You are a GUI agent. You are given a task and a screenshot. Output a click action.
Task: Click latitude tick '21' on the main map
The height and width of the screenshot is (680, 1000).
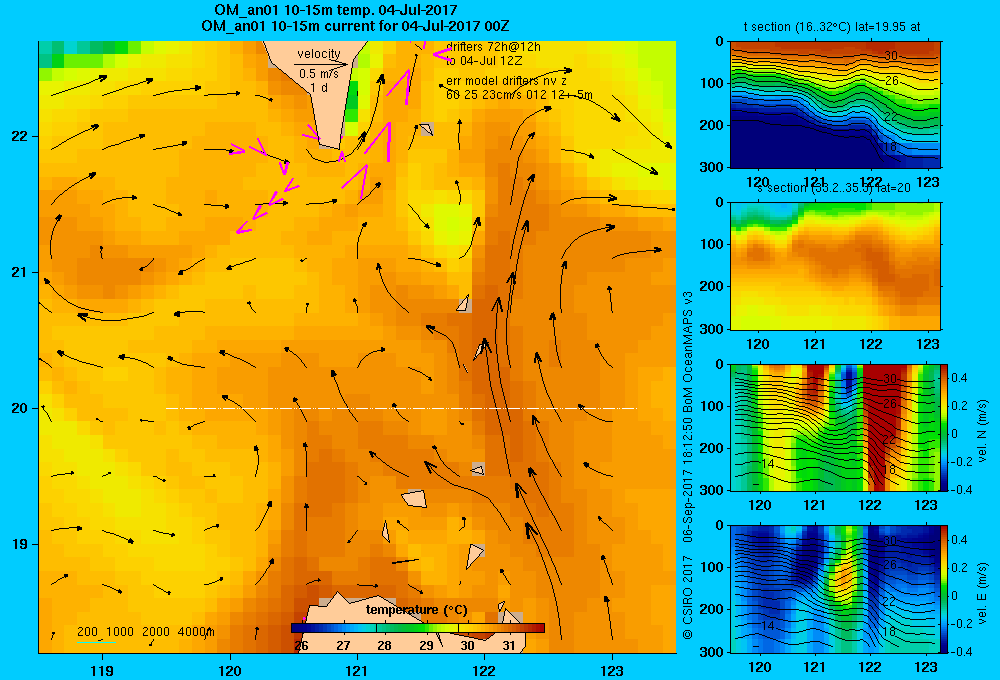[x=19, y=272]
